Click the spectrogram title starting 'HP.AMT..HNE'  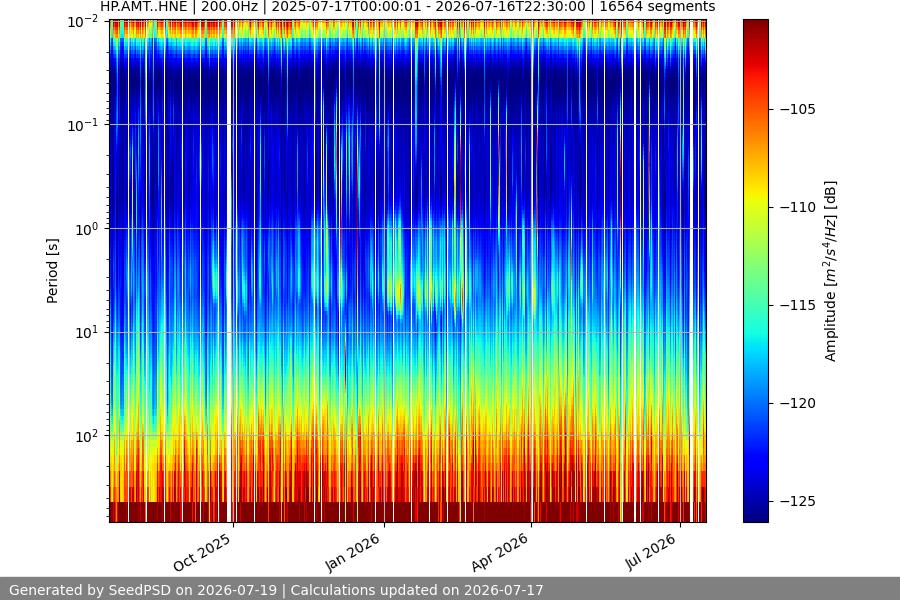408,7
